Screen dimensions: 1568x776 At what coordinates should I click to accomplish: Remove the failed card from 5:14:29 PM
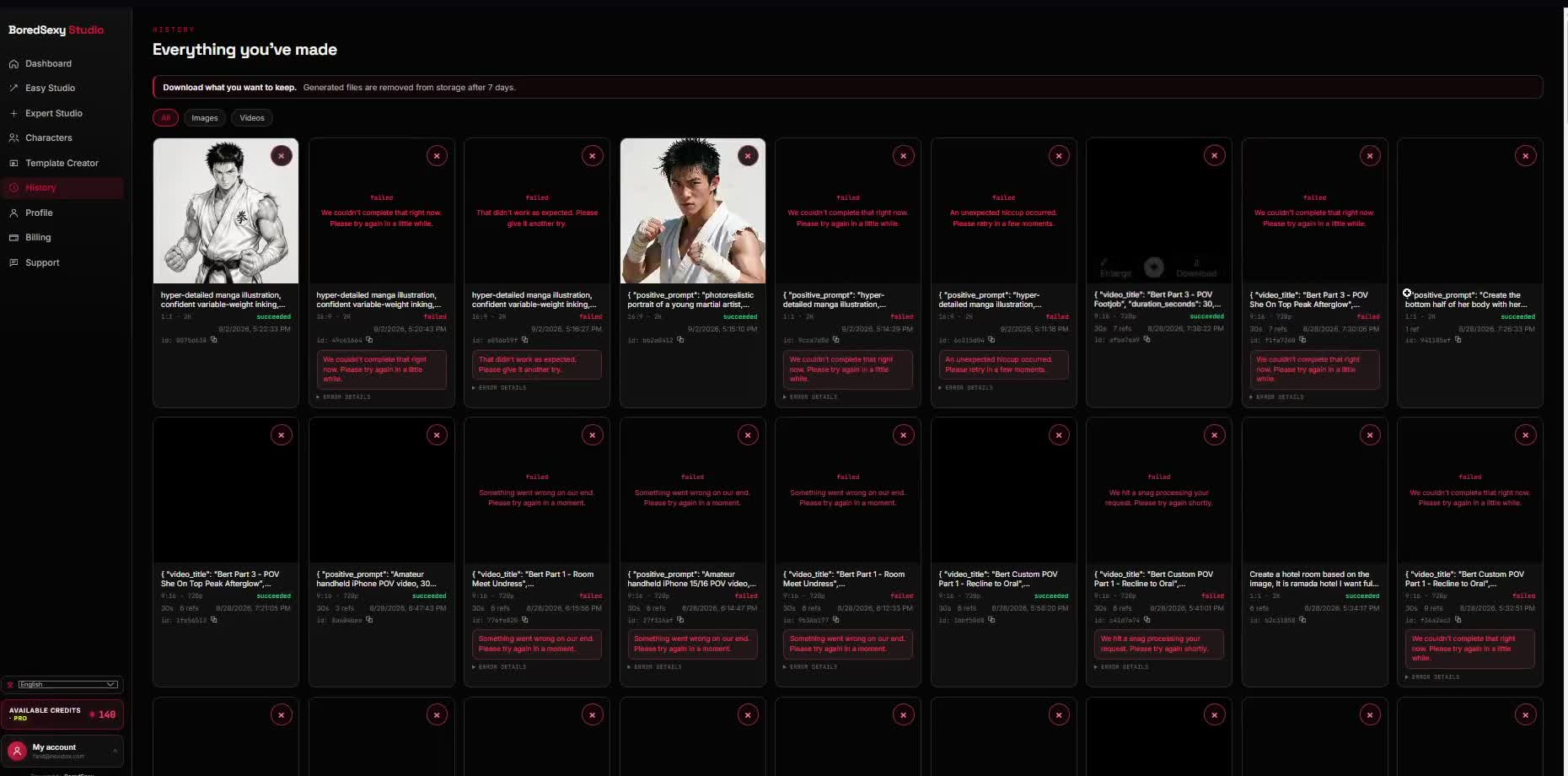[x=904, y=155]
